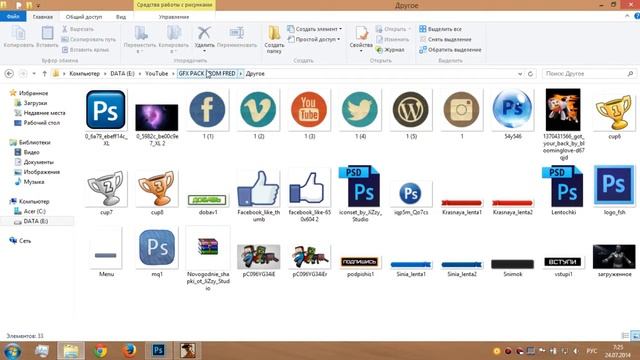Go up one folder level arrow
The height and width of the screenshot is (360, 640).
(x=44, y=74)
